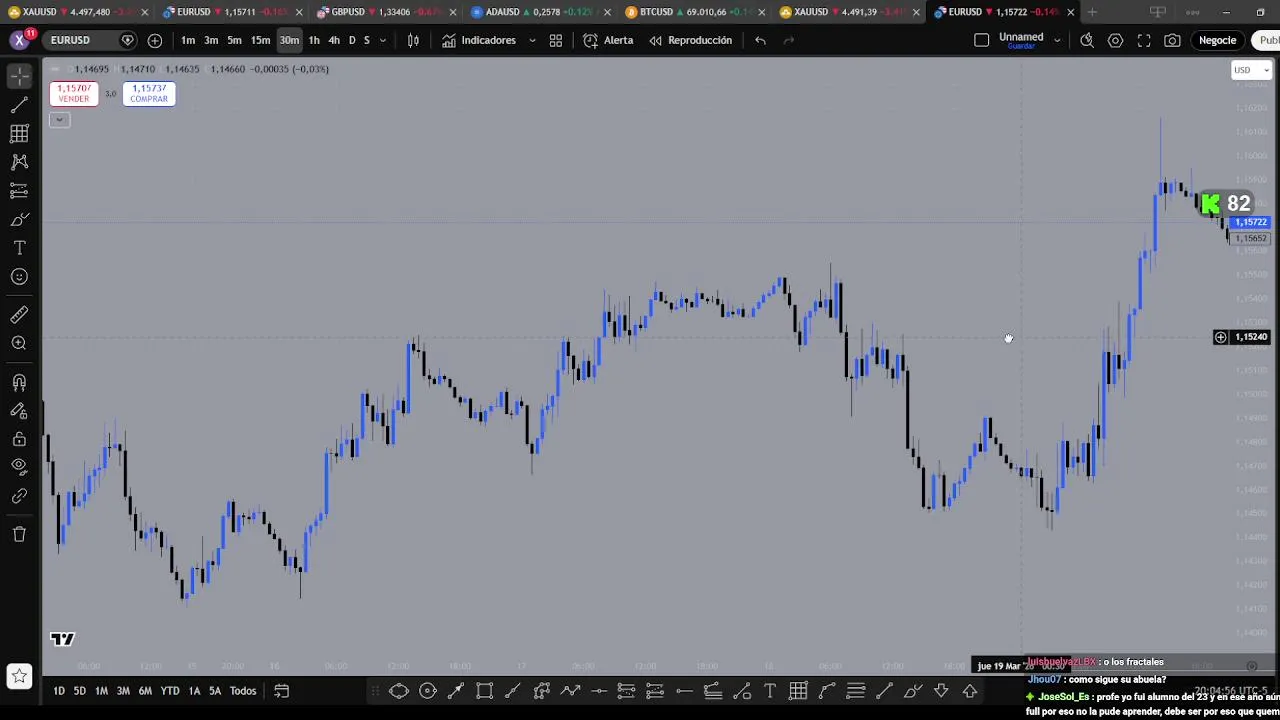Viewport: 1280px width, 720px height.
Task: Open go-to-date calendar icon
Action: 282,691
